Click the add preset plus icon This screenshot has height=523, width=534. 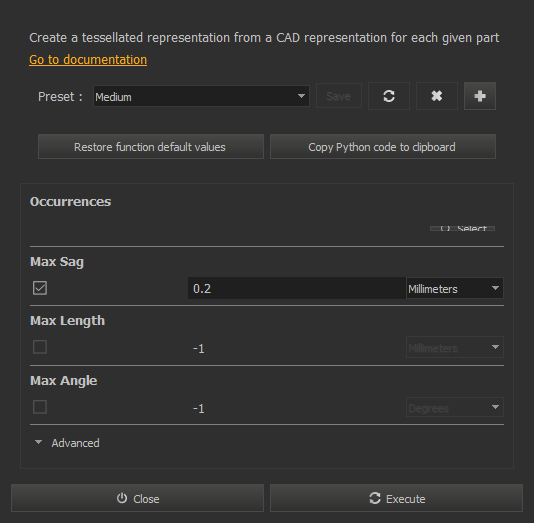tap(480, 96)
